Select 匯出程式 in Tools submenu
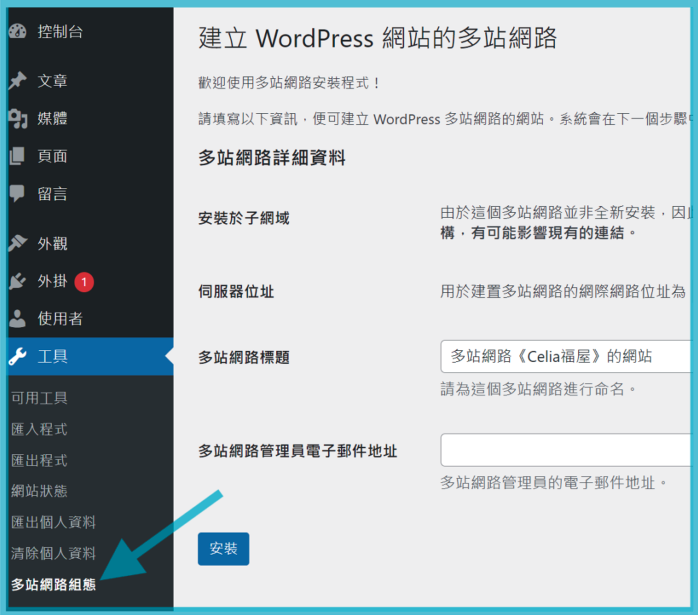698x615 pixels. tap(39, 460)
